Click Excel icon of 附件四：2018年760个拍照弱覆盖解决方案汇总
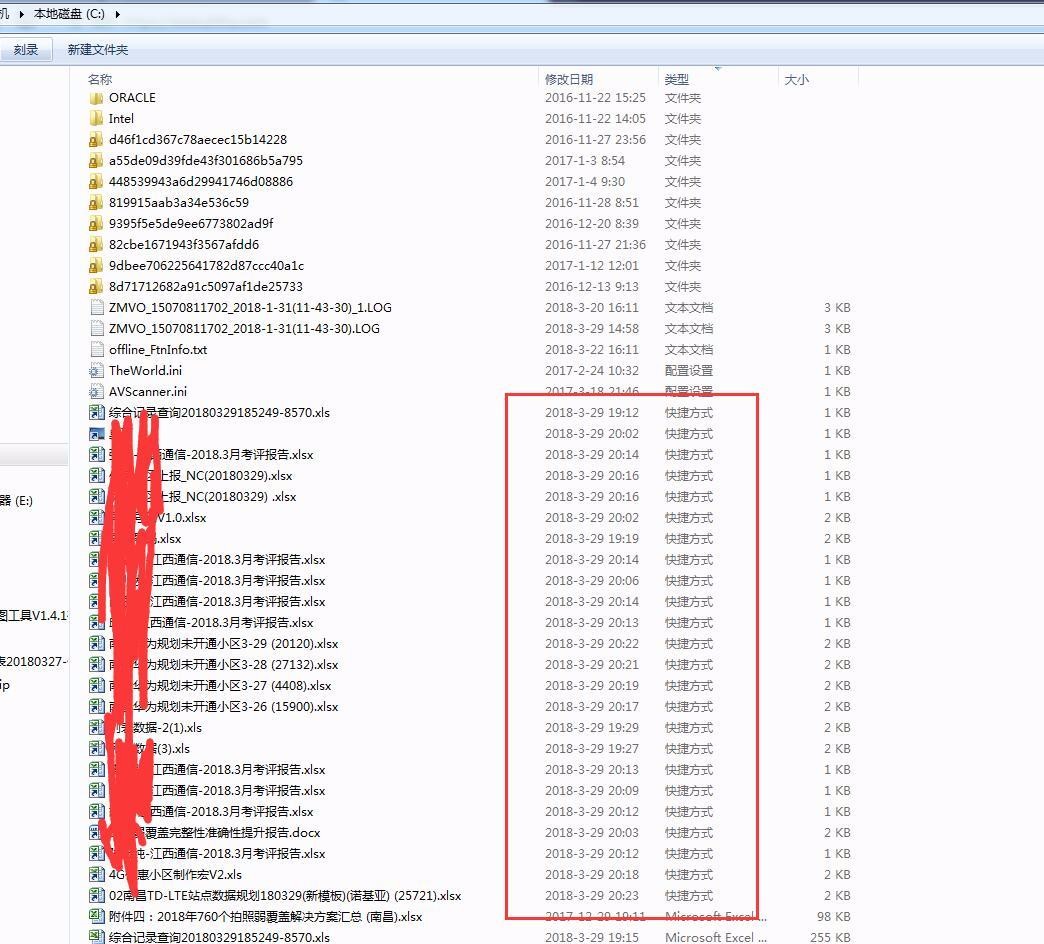The width and height of the screenshot is (1044, 944). coord(97,917)
